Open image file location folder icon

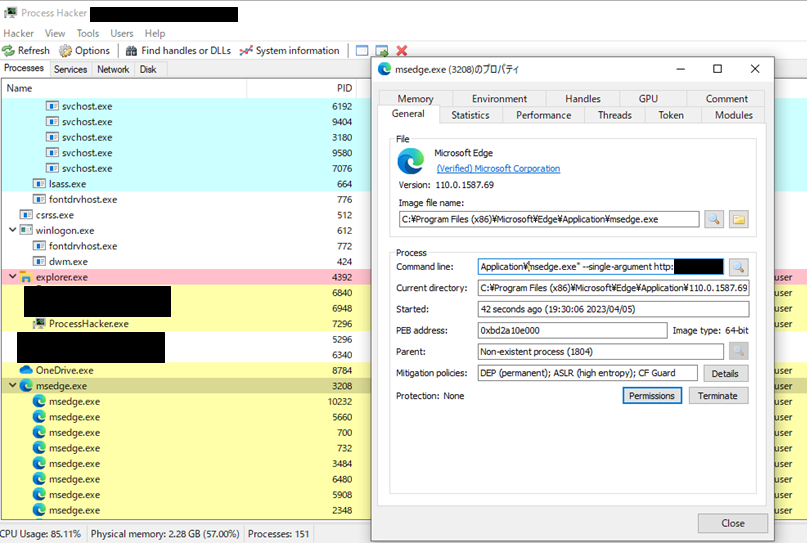coord(739,219)
